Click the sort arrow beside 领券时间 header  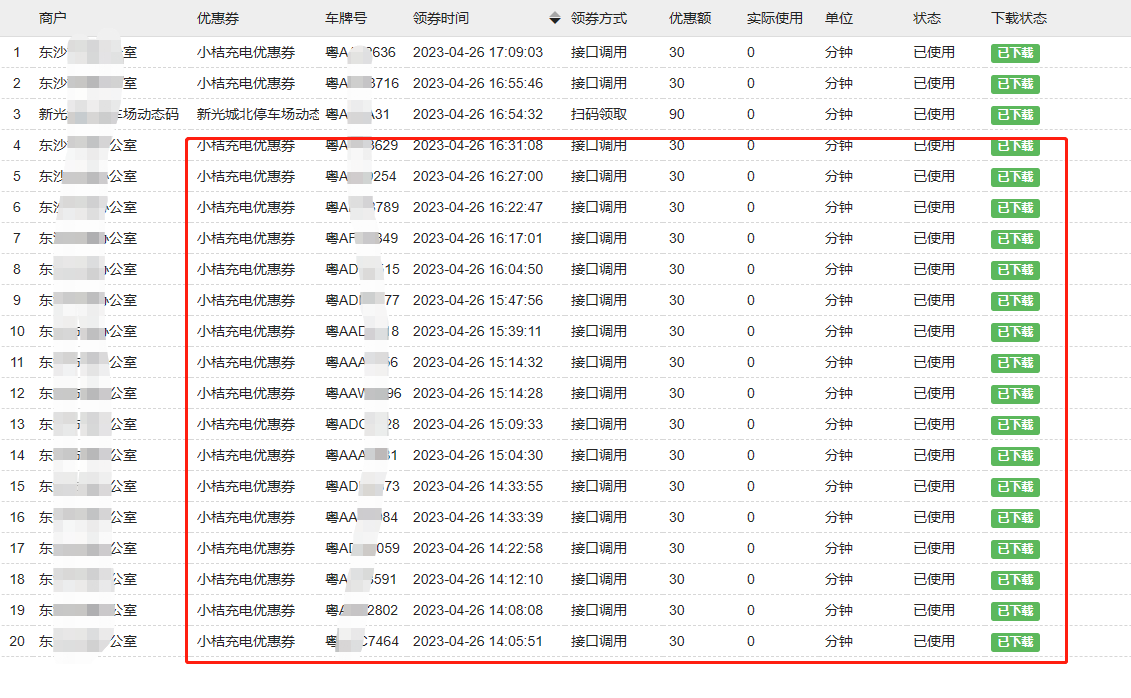click(x=555, y=19)
